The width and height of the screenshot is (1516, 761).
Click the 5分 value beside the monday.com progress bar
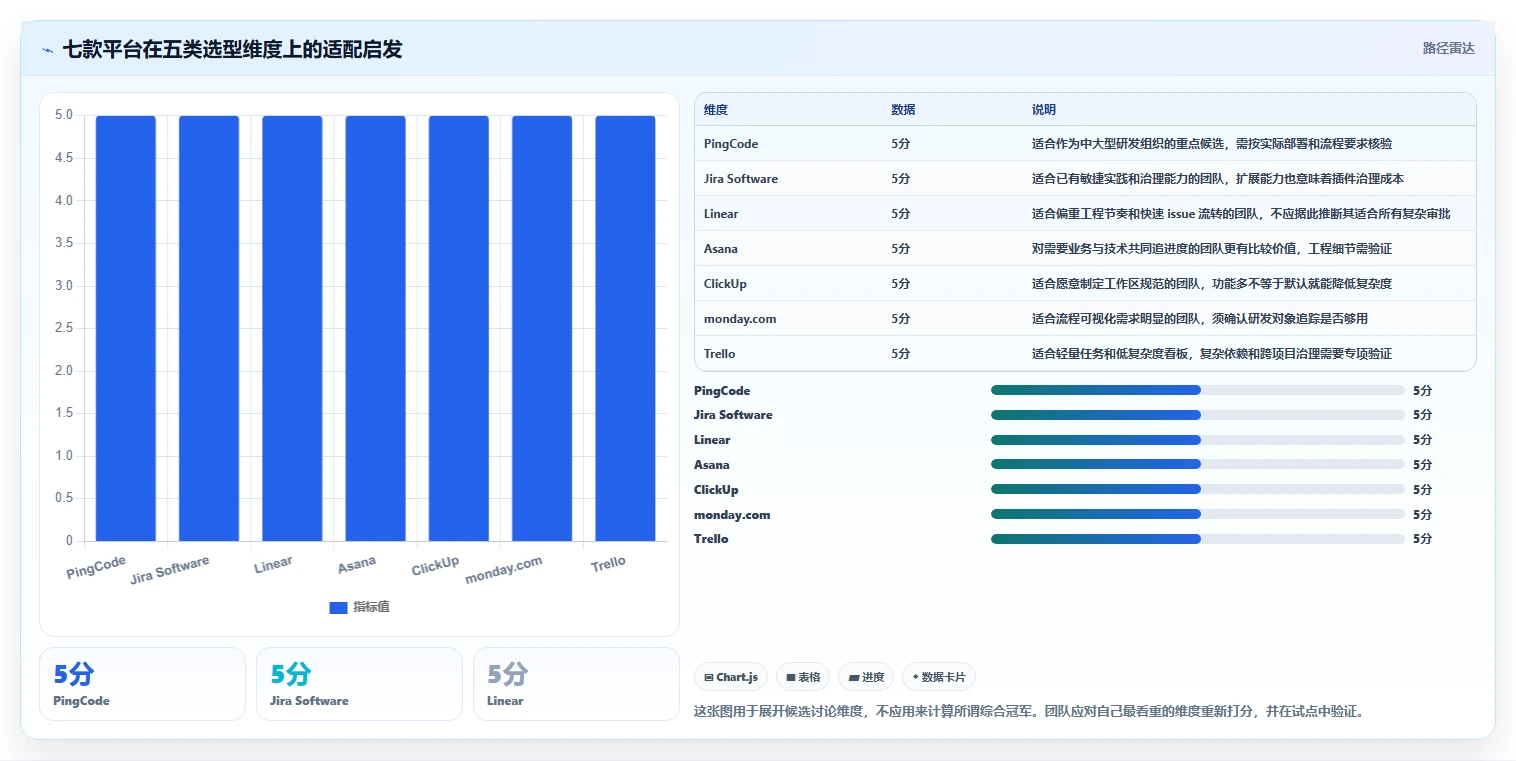coord(1422,515)
